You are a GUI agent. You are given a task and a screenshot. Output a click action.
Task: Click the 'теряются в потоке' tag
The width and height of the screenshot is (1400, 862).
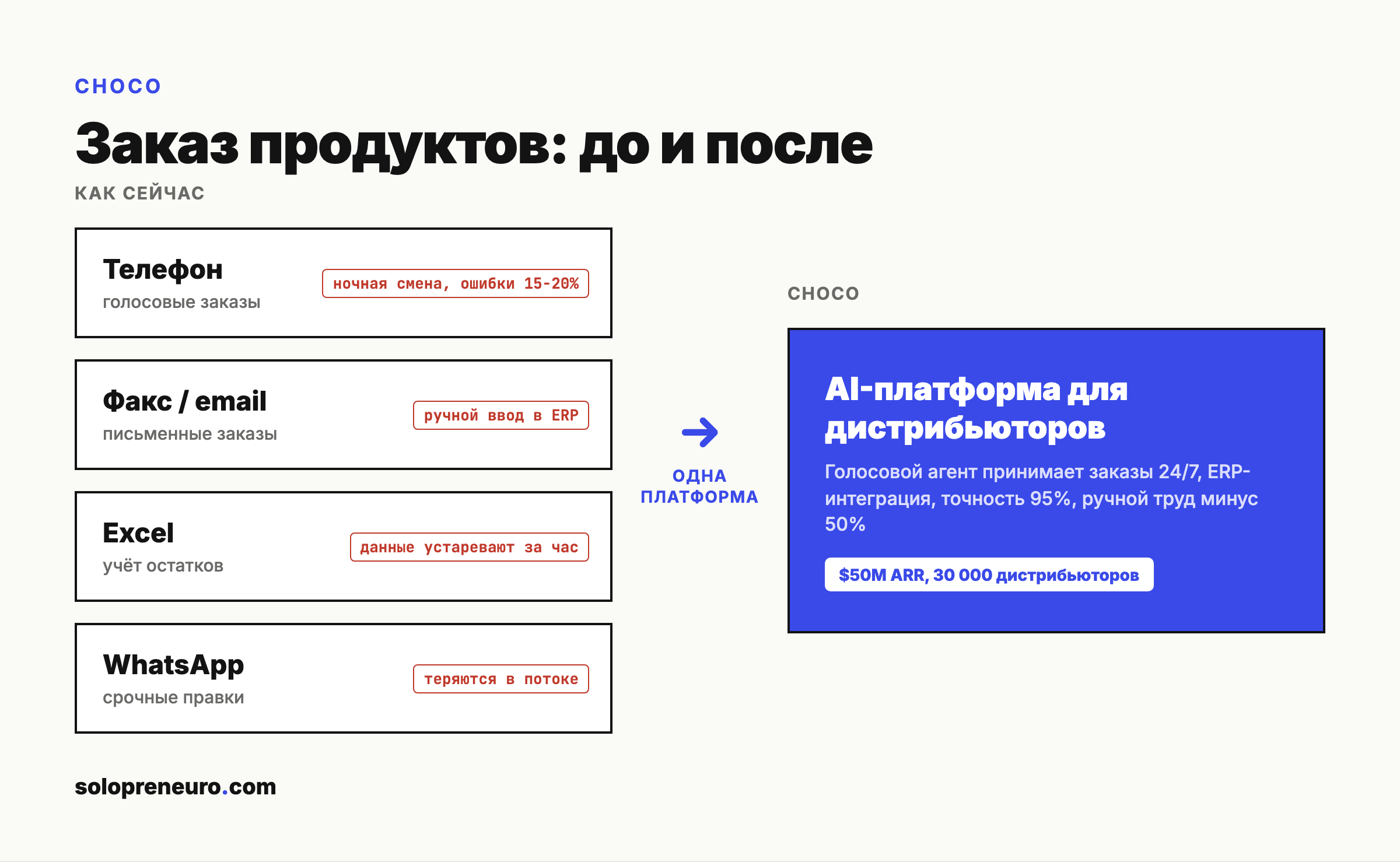point(501,679)
